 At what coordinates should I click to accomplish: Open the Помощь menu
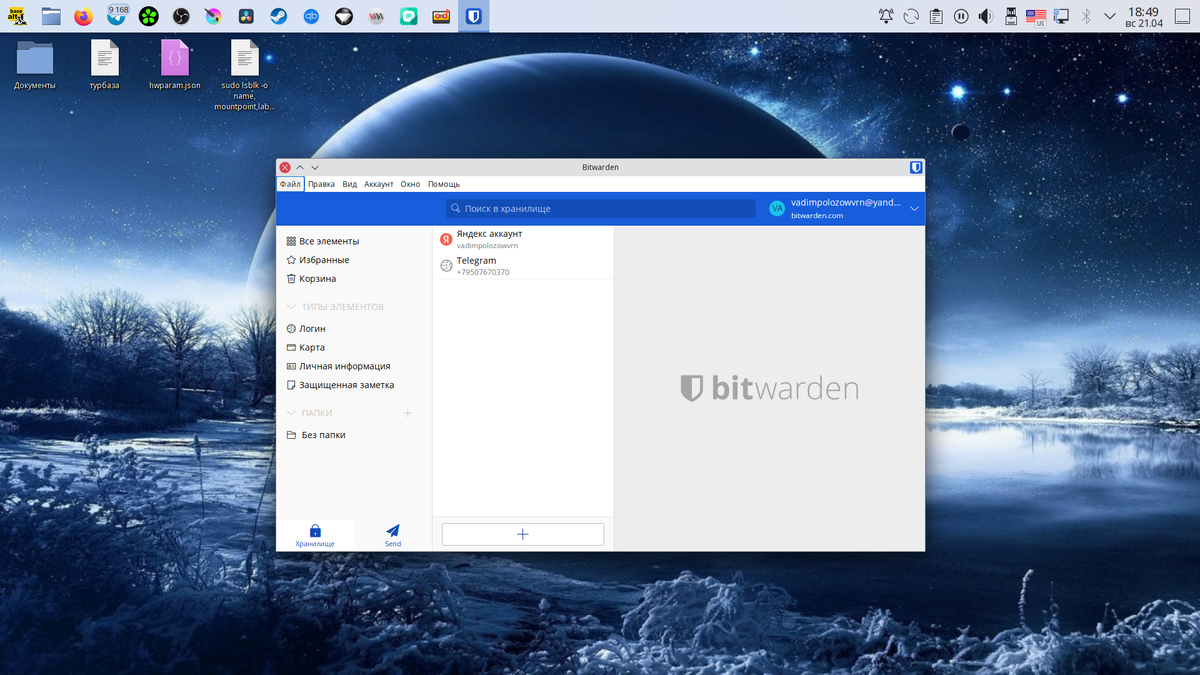[444, 184]
